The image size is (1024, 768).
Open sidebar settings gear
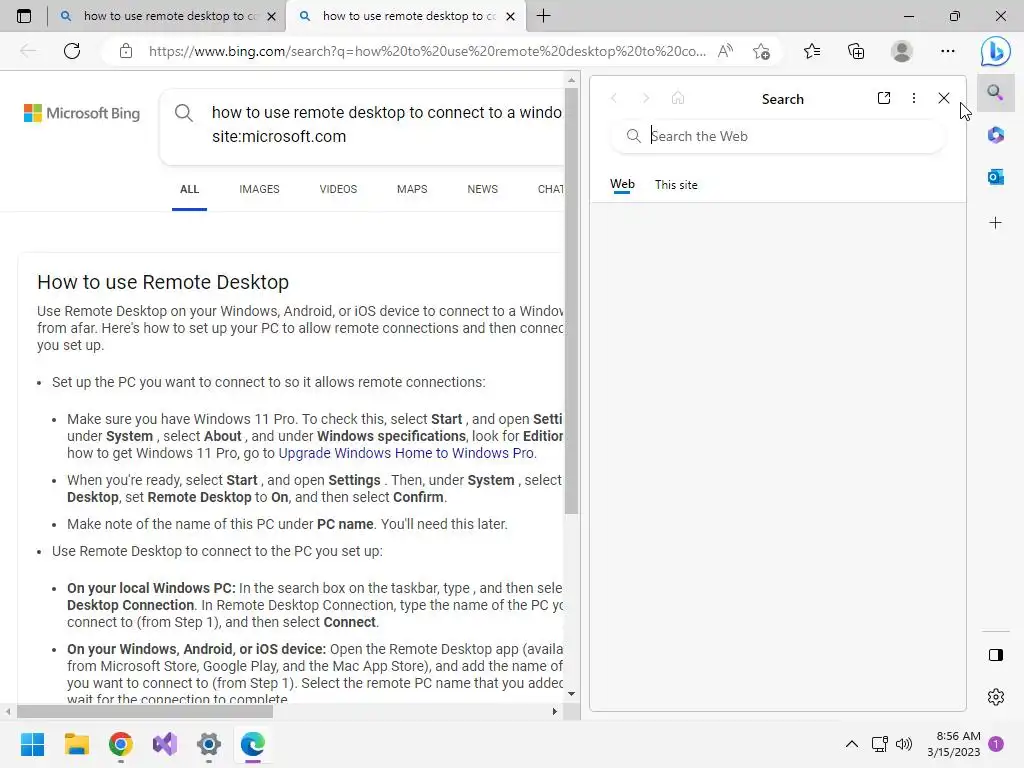[x=995, y=697]
